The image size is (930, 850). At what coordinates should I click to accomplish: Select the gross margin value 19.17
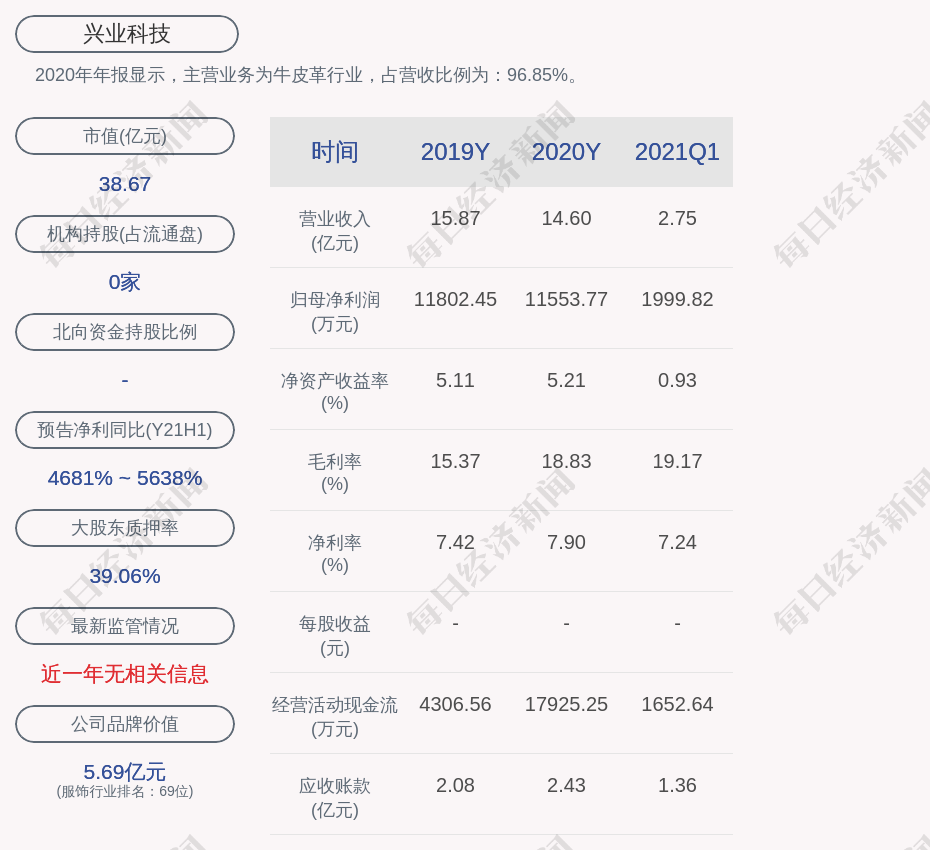click(x=677, y=461)
